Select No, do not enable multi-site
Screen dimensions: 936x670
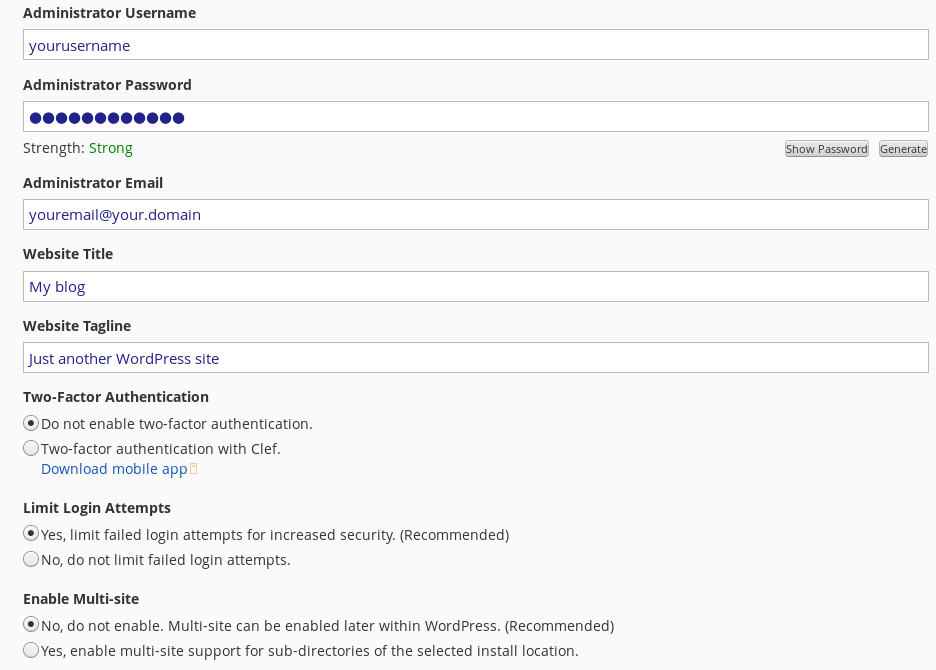click(x=31, y=625)
